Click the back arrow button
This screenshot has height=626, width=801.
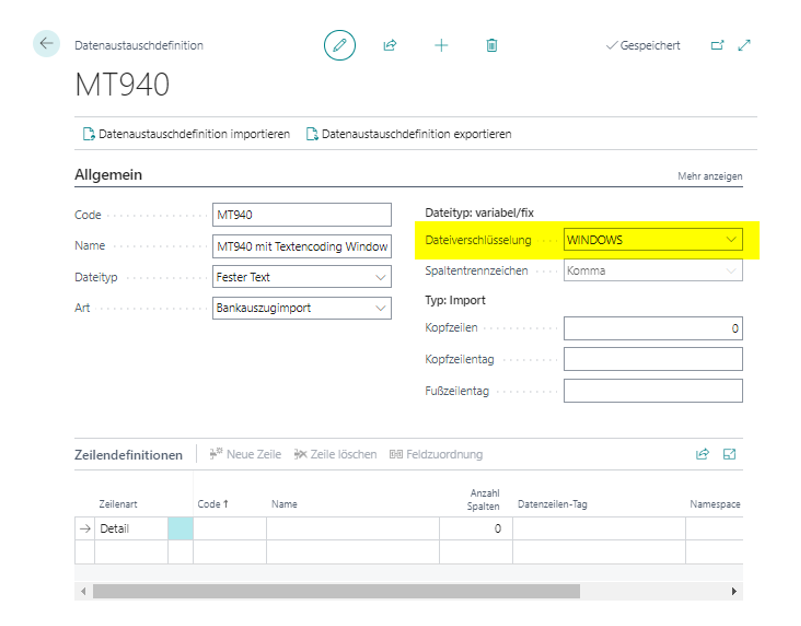click(x=46, y=45)
